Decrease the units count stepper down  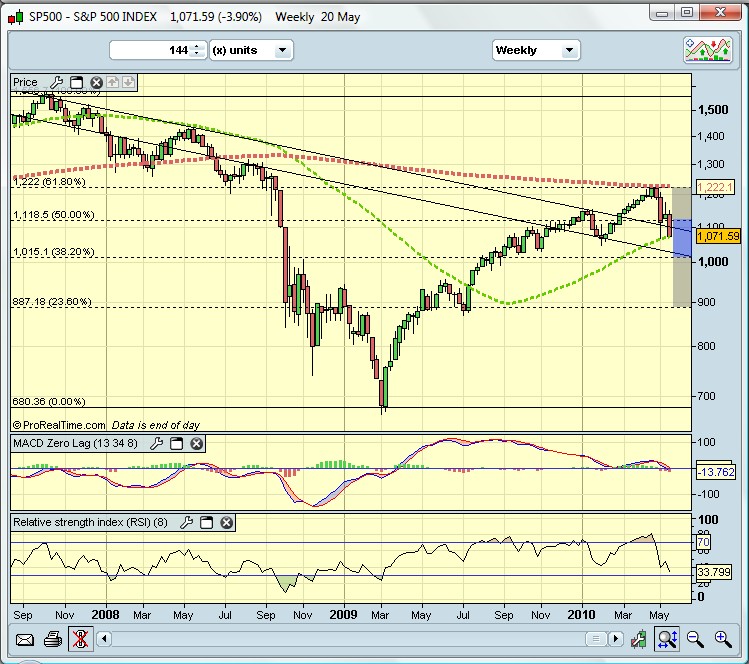(x=196, y=54)
